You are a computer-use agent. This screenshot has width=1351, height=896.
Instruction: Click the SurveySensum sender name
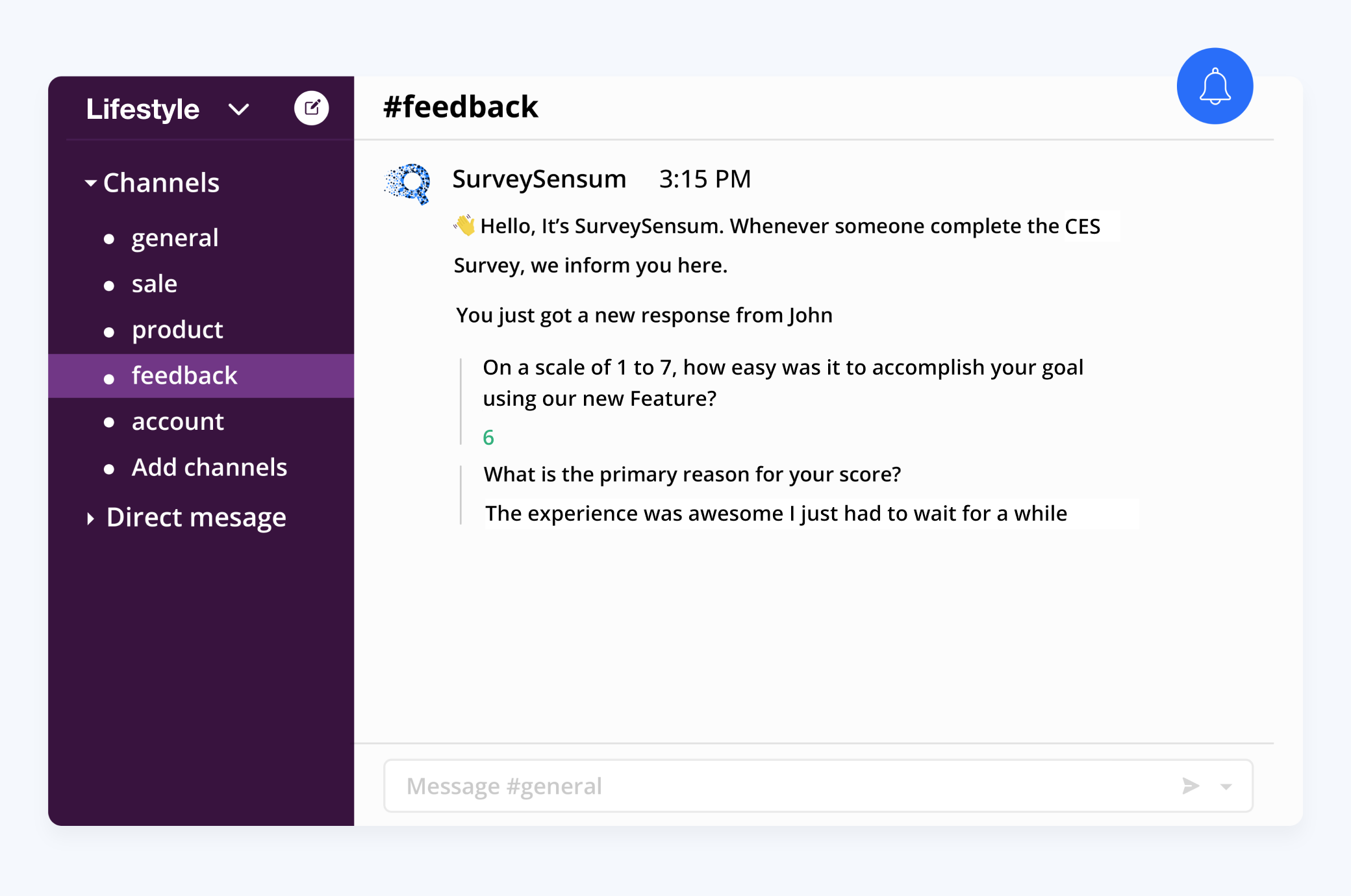coord(539,179)
